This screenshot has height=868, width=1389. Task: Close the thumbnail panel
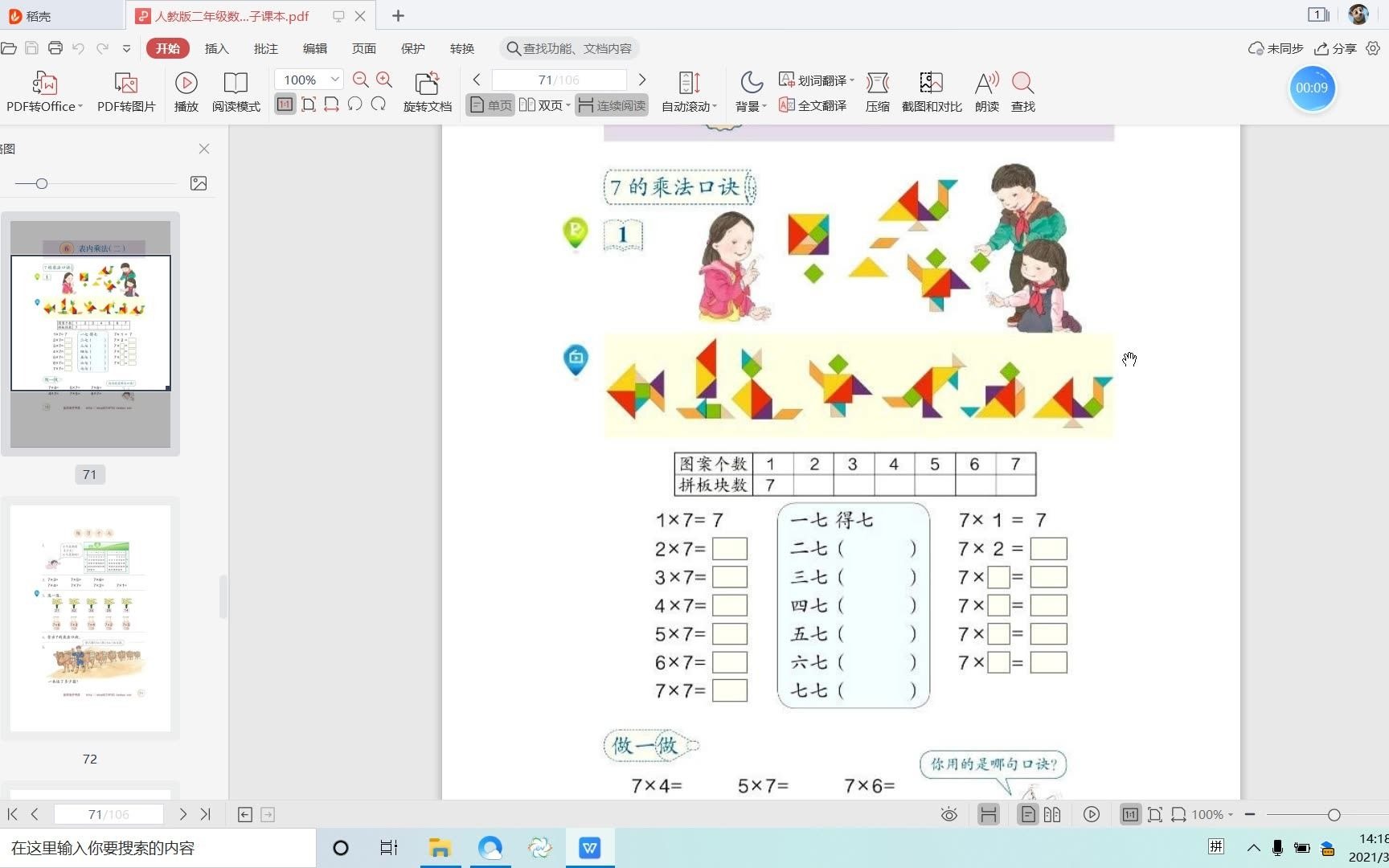pyautogui.click(x=204, y=149)
